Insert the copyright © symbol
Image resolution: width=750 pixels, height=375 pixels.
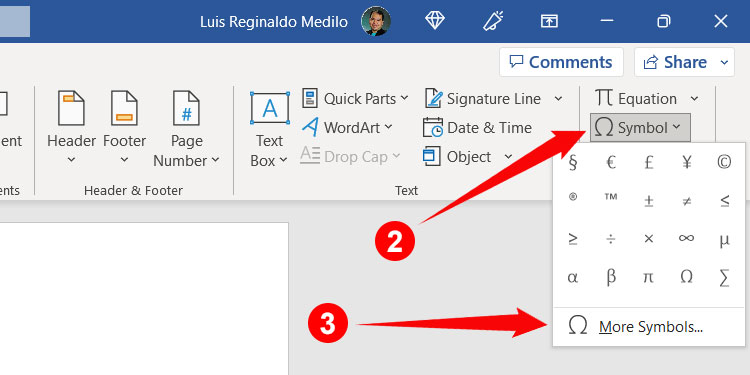(724, 163)
